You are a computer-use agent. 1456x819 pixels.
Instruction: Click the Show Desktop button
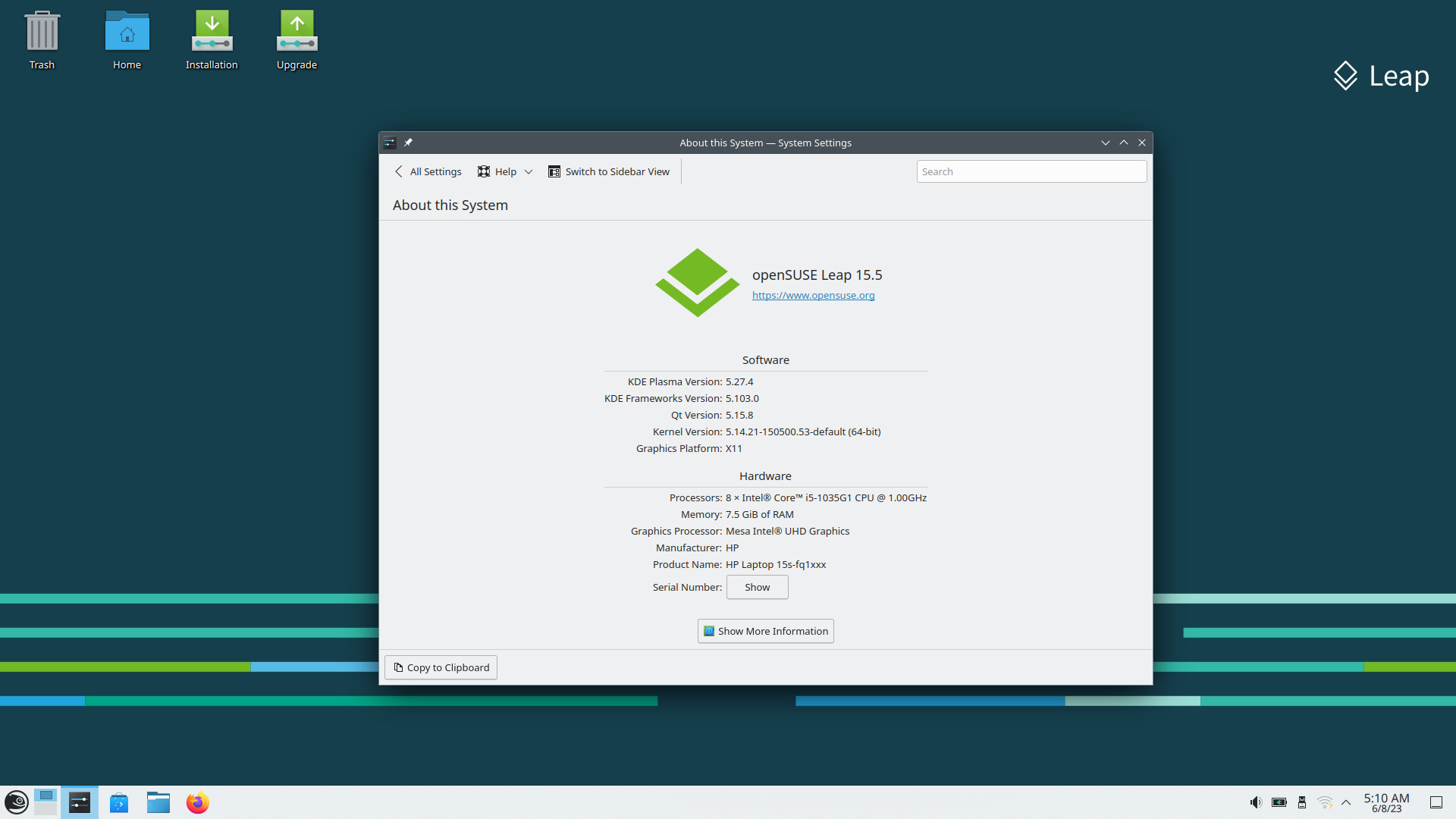click(1436, 802)
